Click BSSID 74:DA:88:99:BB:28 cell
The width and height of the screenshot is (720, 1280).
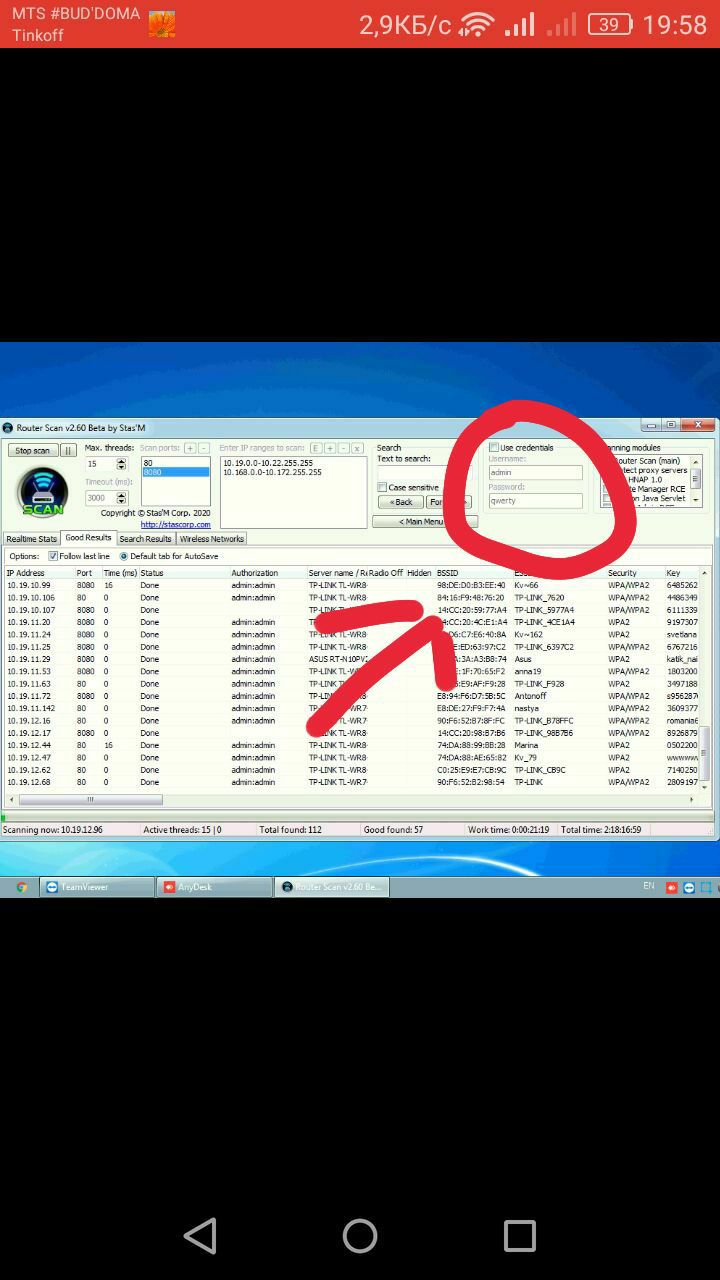pyautogui.click(x=471, y=745)
